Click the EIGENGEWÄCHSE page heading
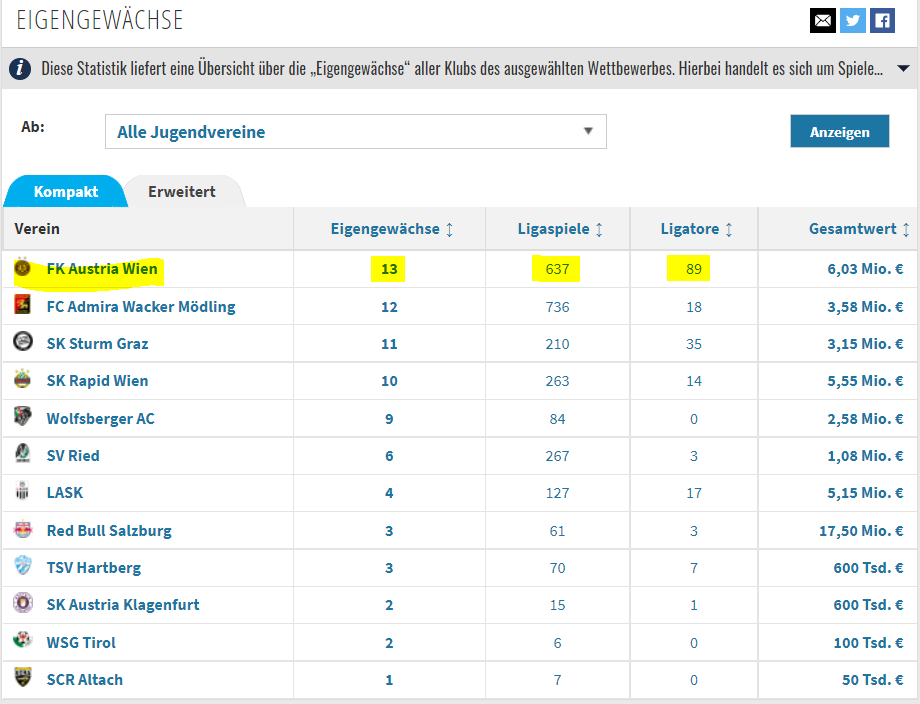This screenshot has width=920, height=704. click(x=100, y=19)
